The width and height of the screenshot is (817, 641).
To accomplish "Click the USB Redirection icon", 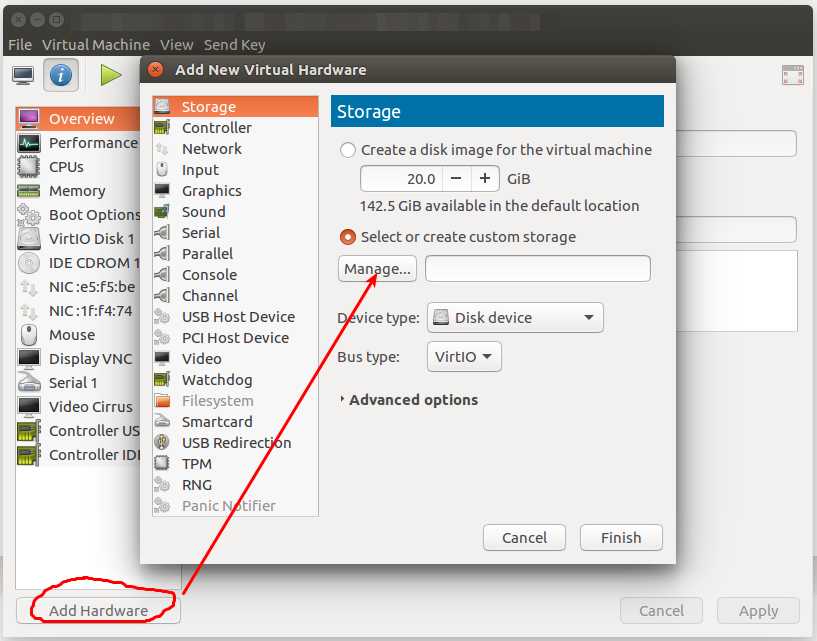I will (x=162, y=442).
